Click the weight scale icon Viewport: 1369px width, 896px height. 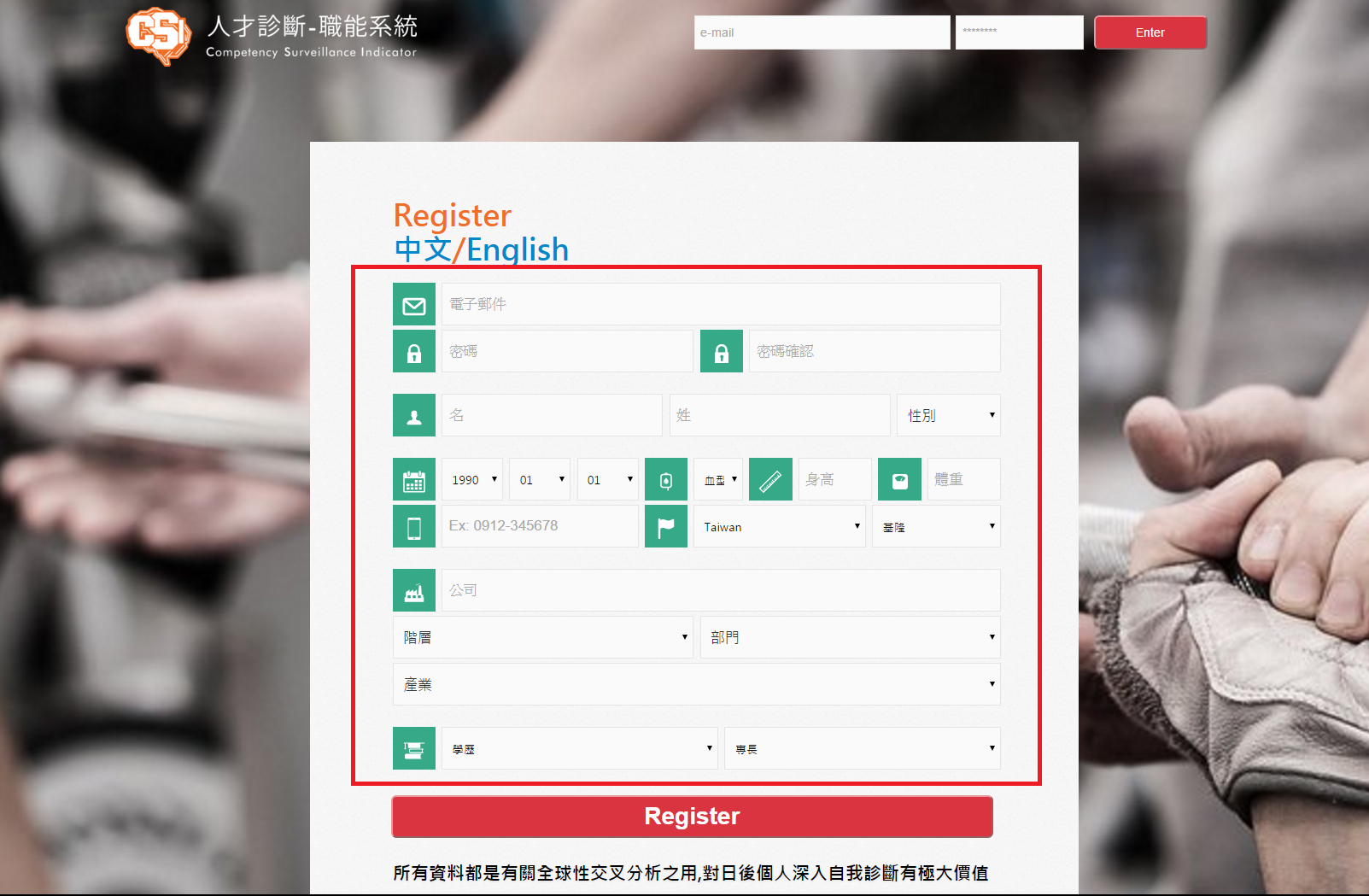pyautogui.click(x=900, y=480)
